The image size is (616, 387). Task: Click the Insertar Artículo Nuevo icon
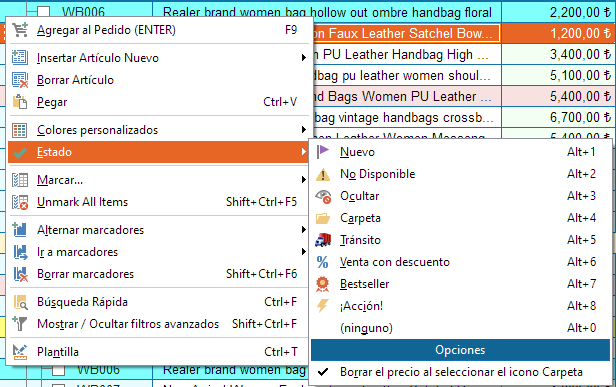coord(20,58)
